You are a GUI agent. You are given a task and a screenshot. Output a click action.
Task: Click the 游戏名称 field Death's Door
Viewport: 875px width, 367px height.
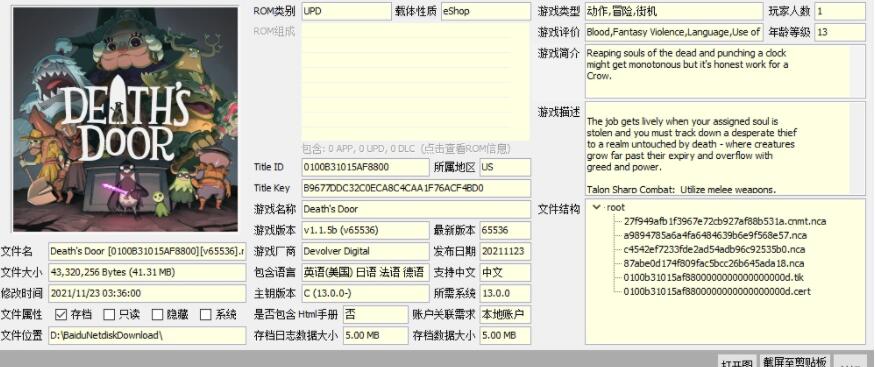(x=416, y=209)
